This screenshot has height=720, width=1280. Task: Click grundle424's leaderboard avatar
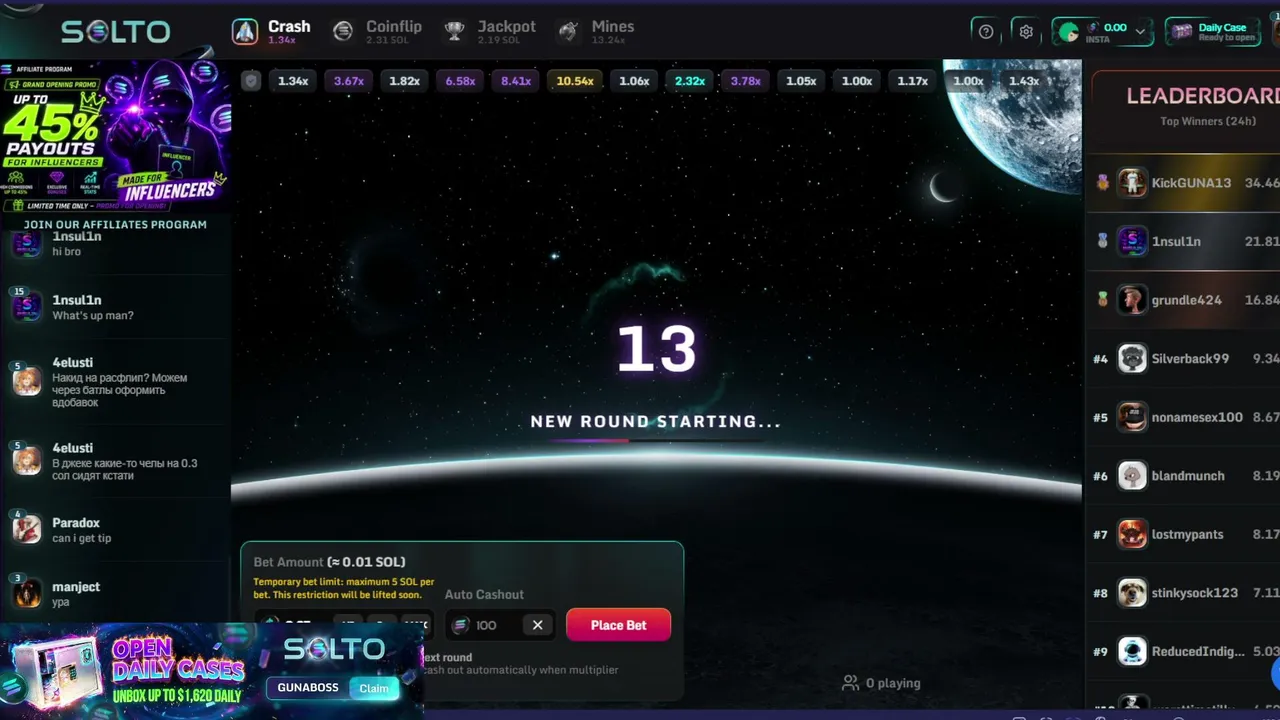1132,300
